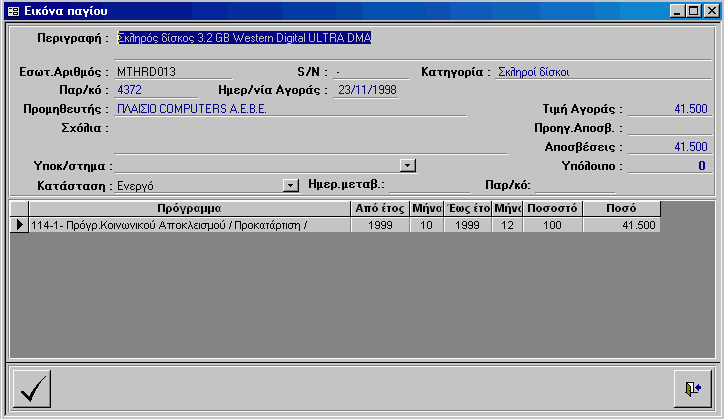This screenshot has width=724, height=419.
Task: Click the Παρ/κό field with 4372
Action: tap(150, 90)
